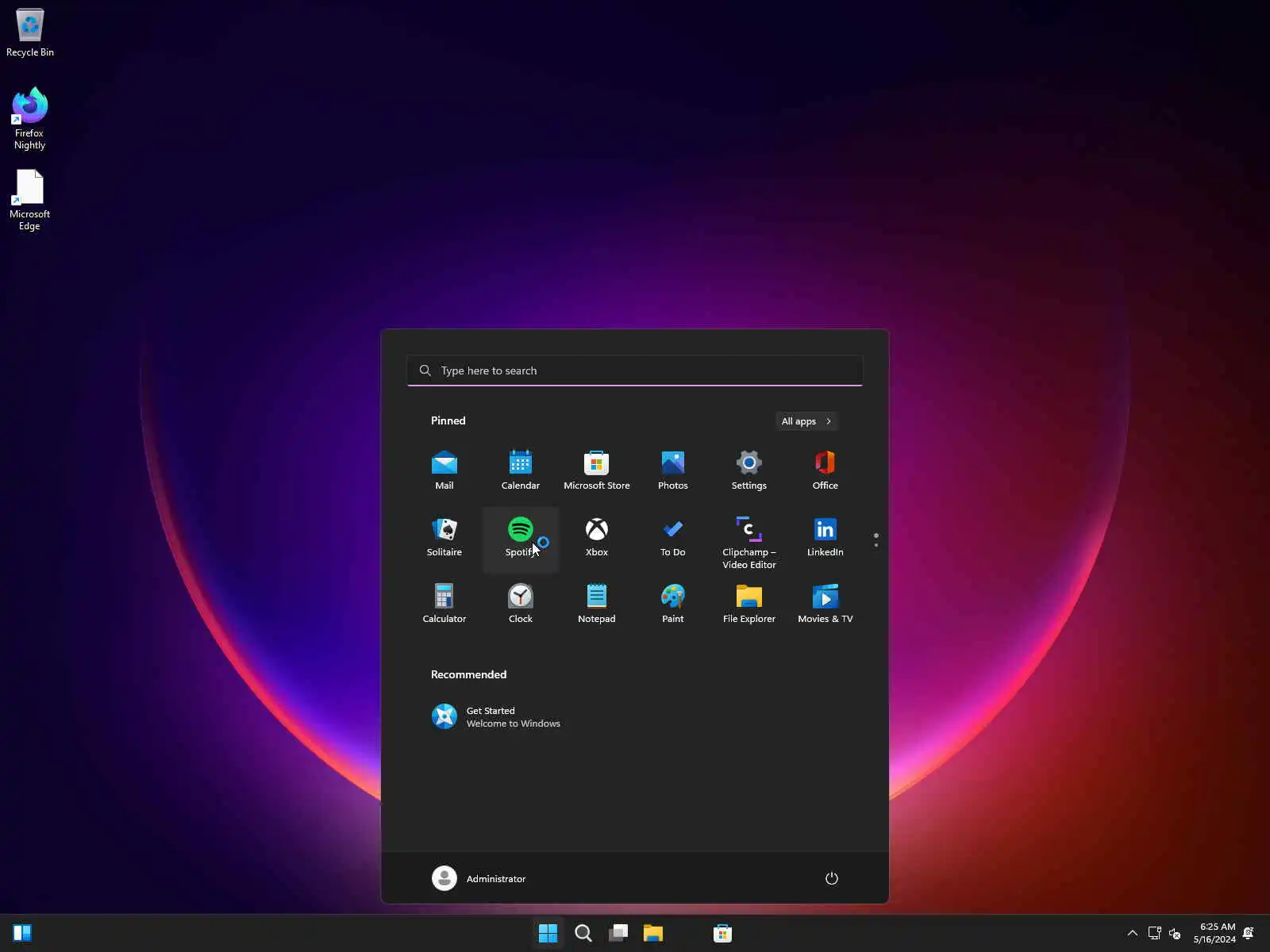Open the Paint app
Viewport: 1270px width, 952px height.
(x=673, y=604)
